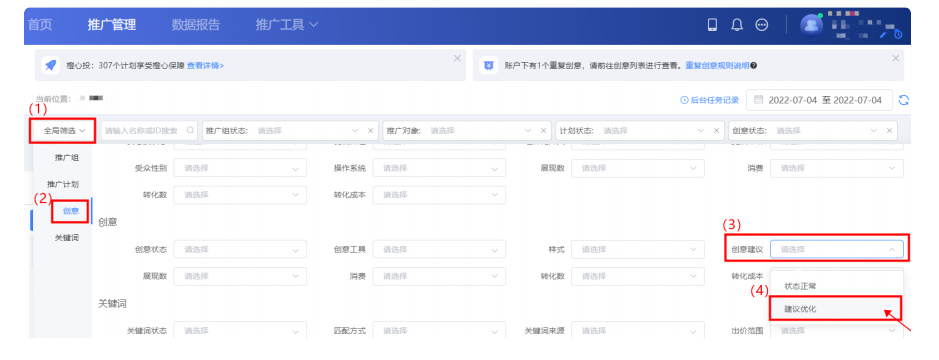Open the user avatar profile
939x360 pixels.
[811, 25]
